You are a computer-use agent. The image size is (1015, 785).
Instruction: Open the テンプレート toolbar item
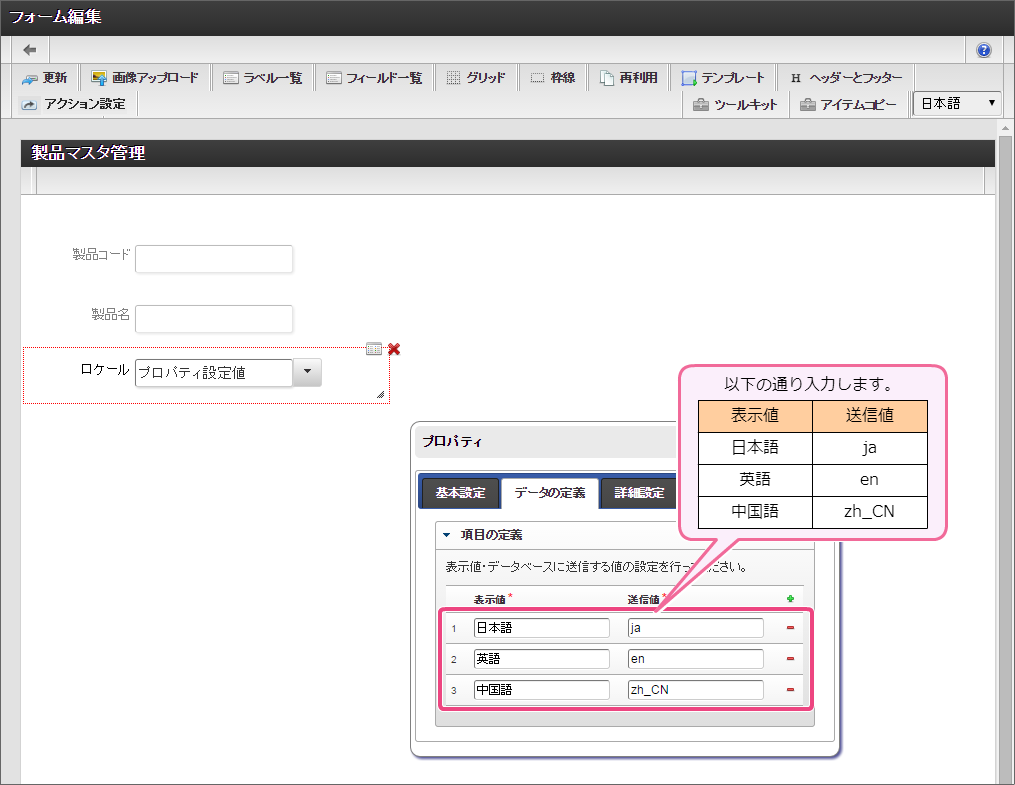[723, 78]
